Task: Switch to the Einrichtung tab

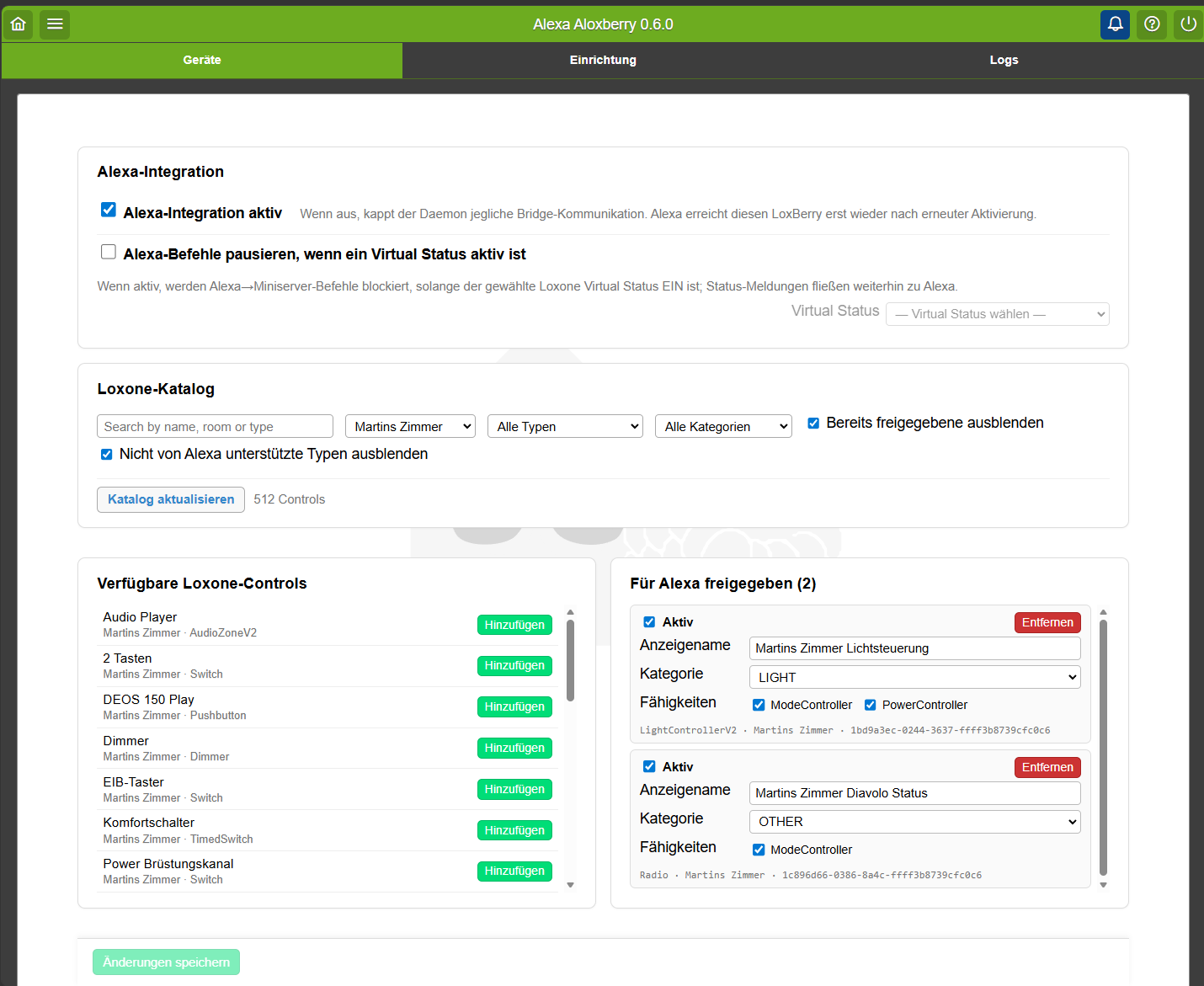Action: [x=603, y=61]
